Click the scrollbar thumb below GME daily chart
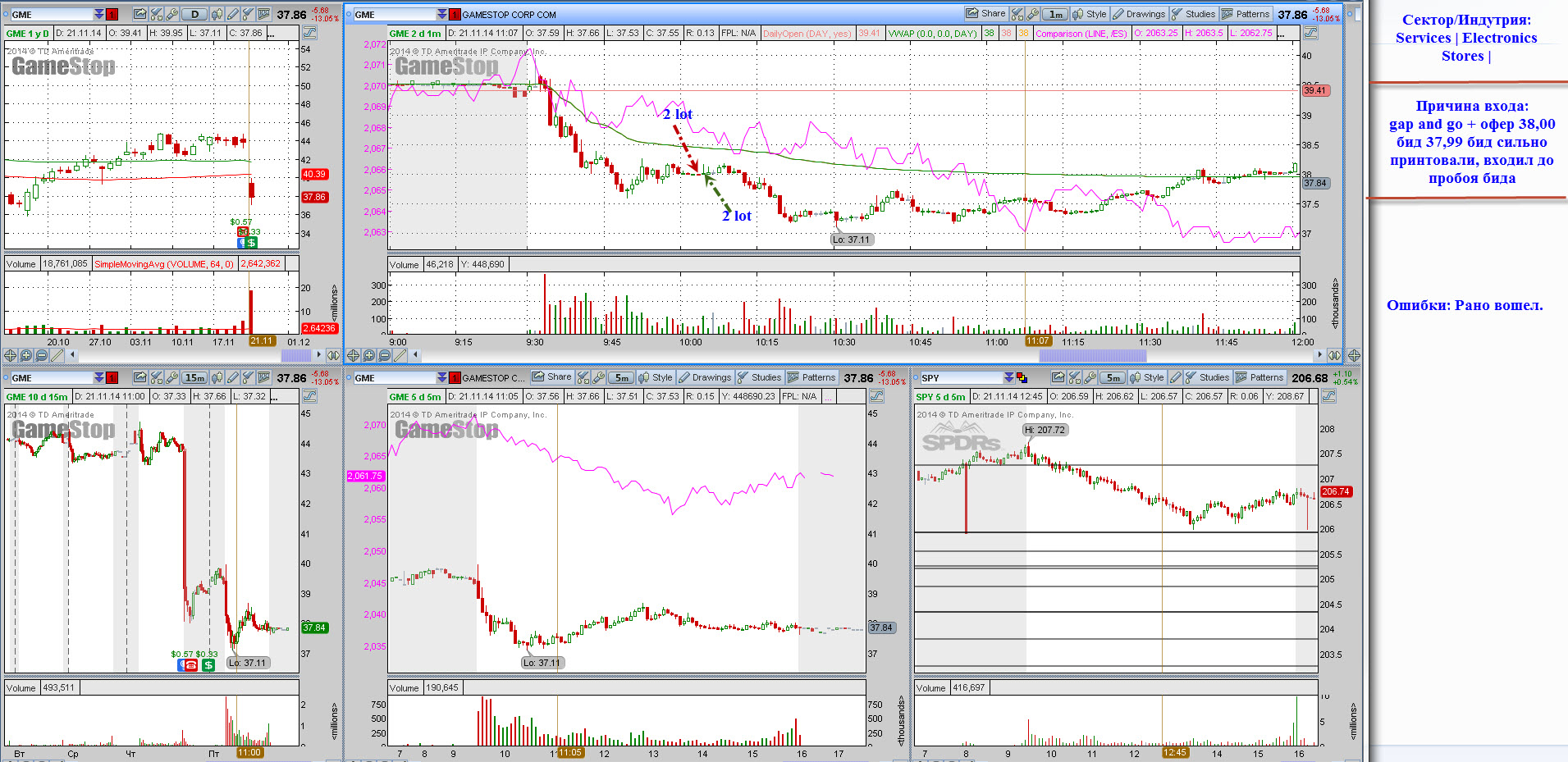 (x=296, y=355)
